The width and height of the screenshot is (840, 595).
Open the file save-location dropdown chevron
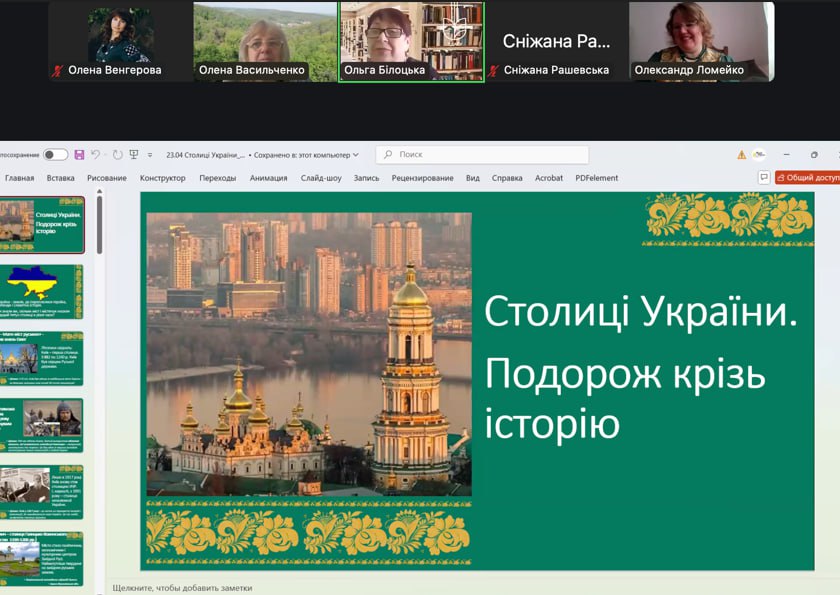pyautogui.click(x=356, y=155)
